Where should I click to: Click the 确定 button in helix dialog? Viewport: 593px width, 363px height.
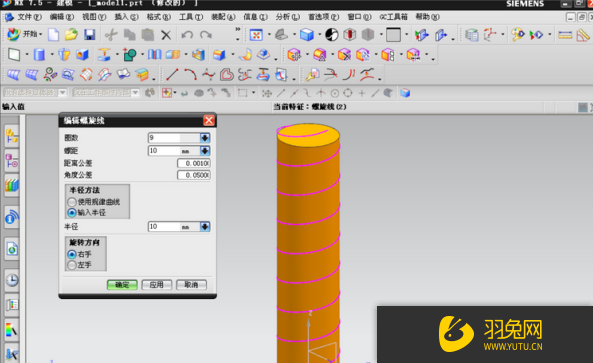[x=122, y=285]
